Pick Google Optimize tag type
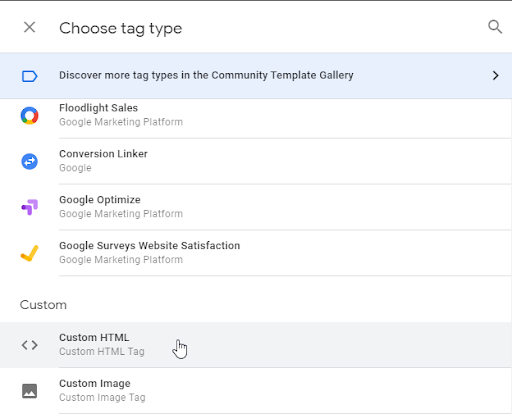Viewport: 512px width, 414px height. [256, 207]
